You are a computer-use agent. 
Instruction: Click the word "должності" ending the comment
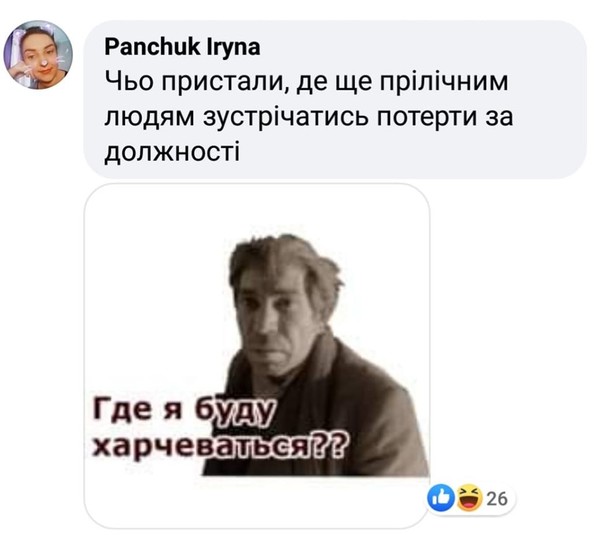[x=172, y=152]
